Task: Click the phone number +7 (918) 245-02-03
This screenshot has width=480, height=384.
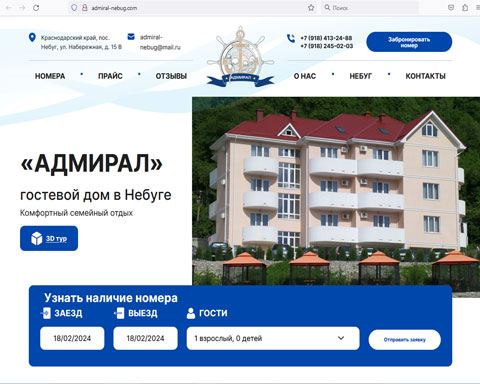Action: coord(326,46)
